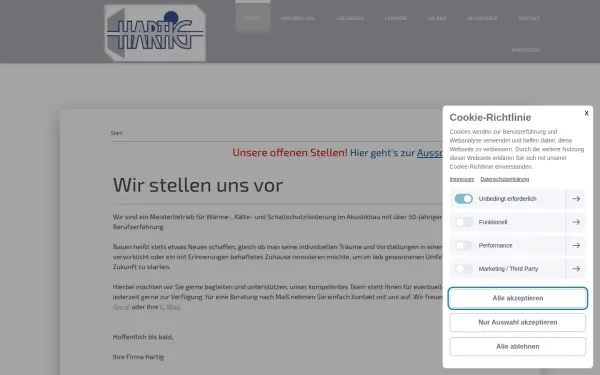Click the 'Cookie-Richtlinie' dialog title

490,117
